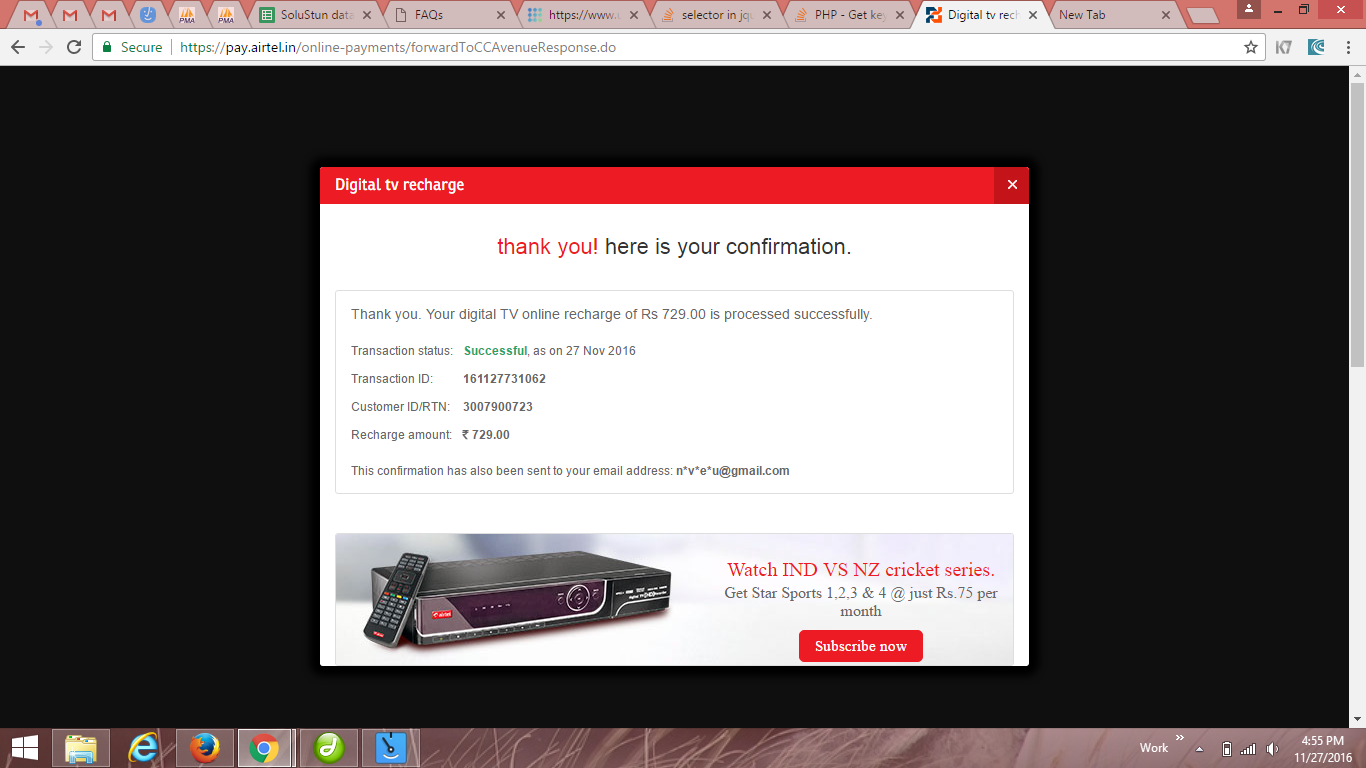Open the Chrome user profile button

(1249, 9)
